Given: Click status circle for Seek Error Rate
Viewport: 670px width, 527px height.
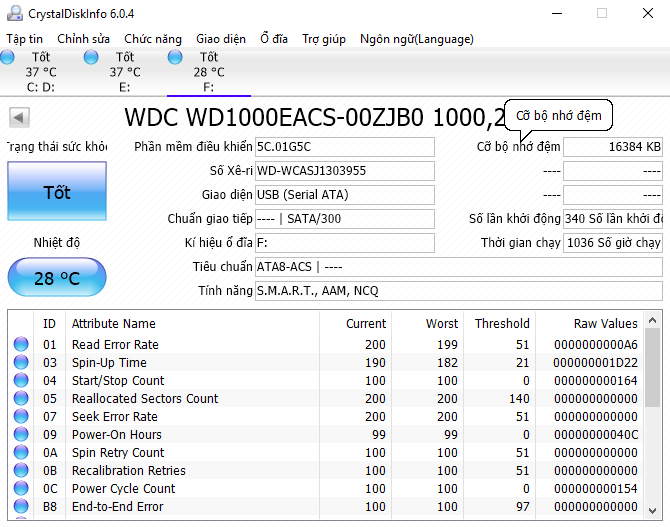Looking at the screenshot, I should (x=21, y=416).
